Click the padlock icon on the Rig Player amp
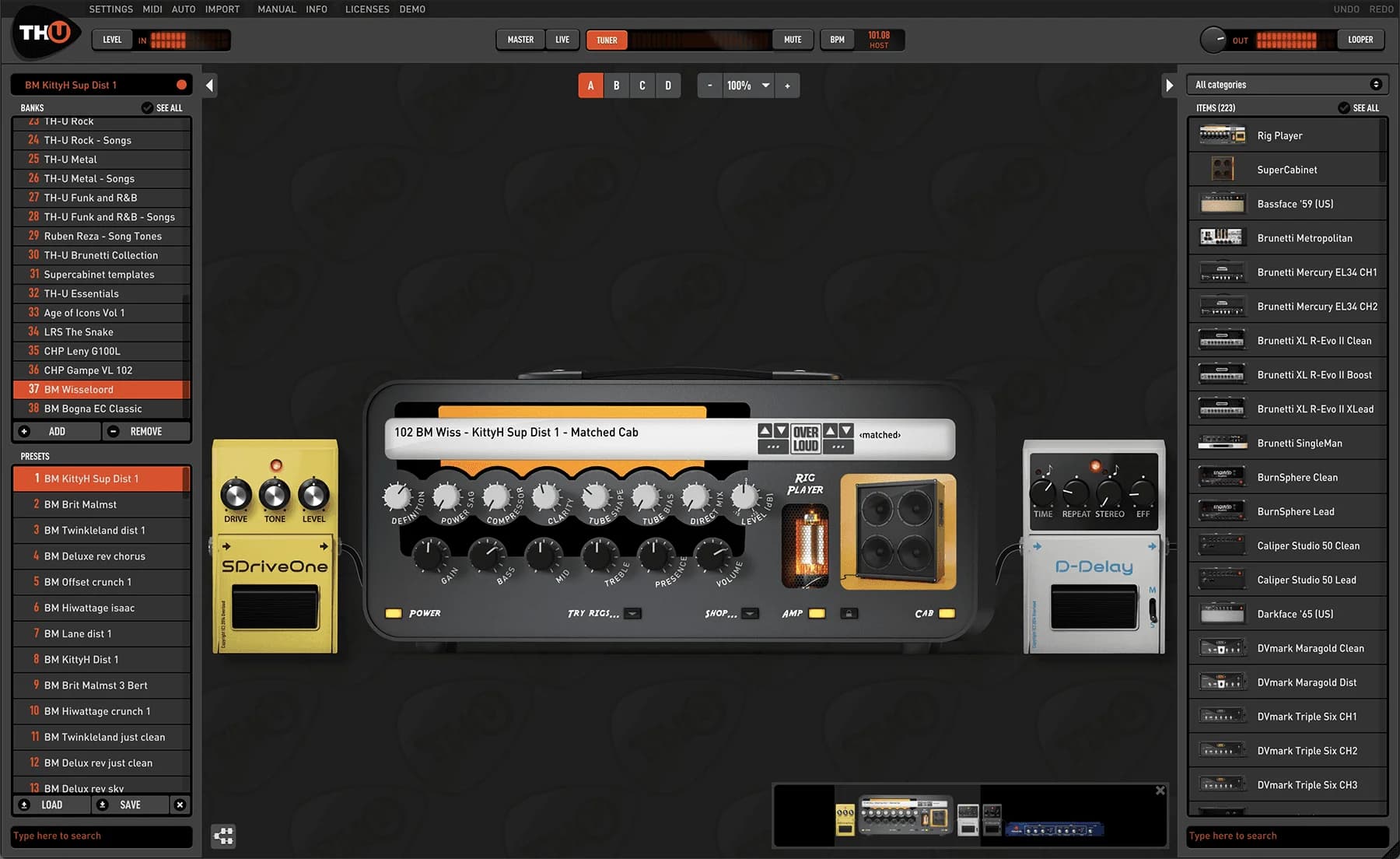Viewport: 1400px width, 859px height. (x=849, y=613)
